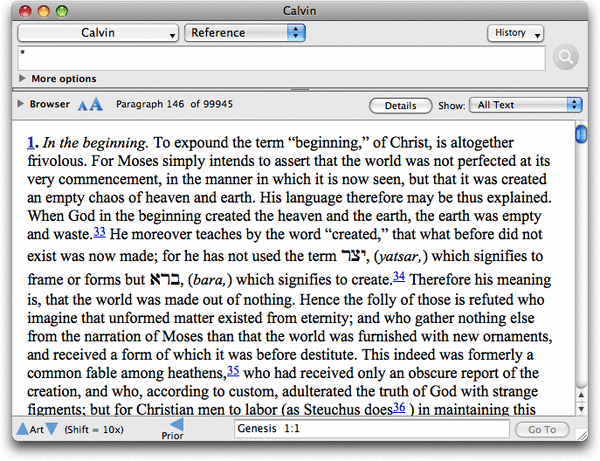Click the verse 1 link

pos(31,143)
